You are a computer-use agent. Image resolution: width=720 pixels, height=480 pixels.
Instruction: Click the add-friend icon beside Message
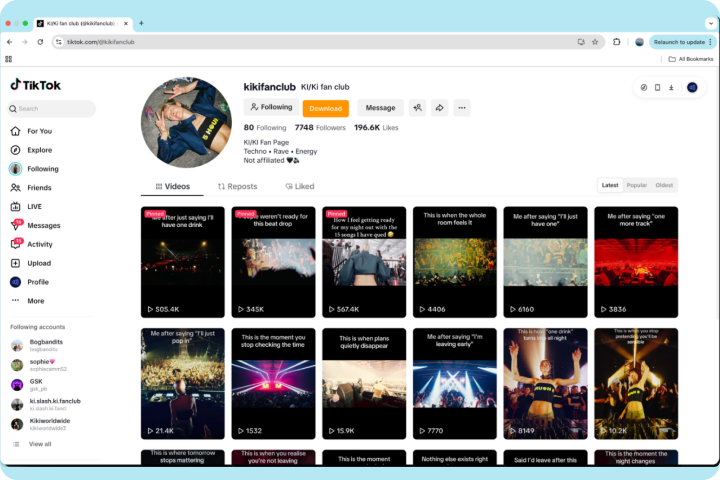[x=417, y=108]
